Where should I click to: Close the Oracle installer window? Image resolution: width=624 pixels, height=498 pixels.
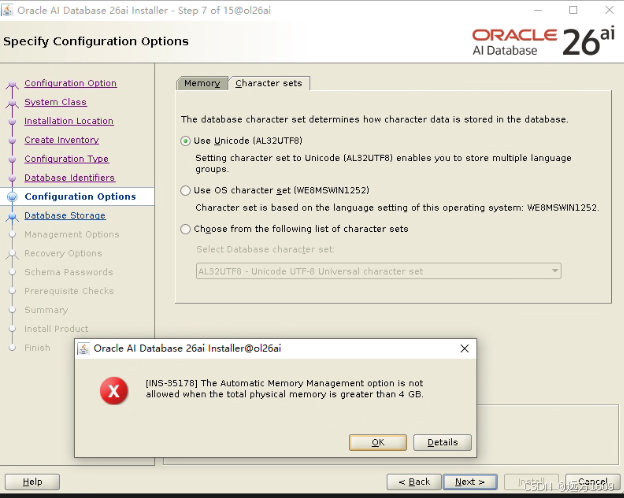(x=609, y=10)
